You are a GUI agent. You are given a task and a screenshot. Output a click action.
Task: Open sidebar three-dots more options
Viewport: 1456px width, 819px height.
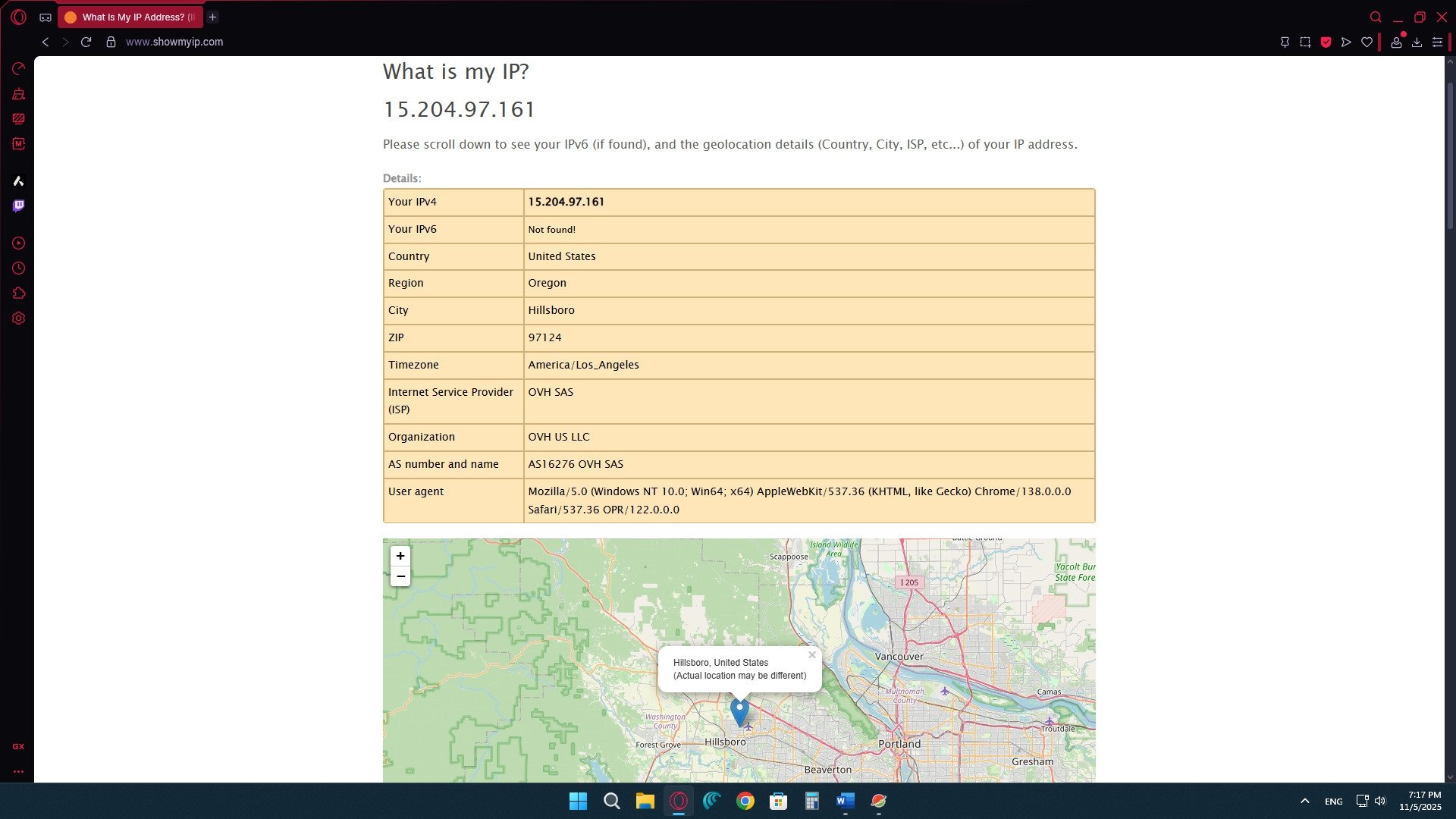(18, 771)
